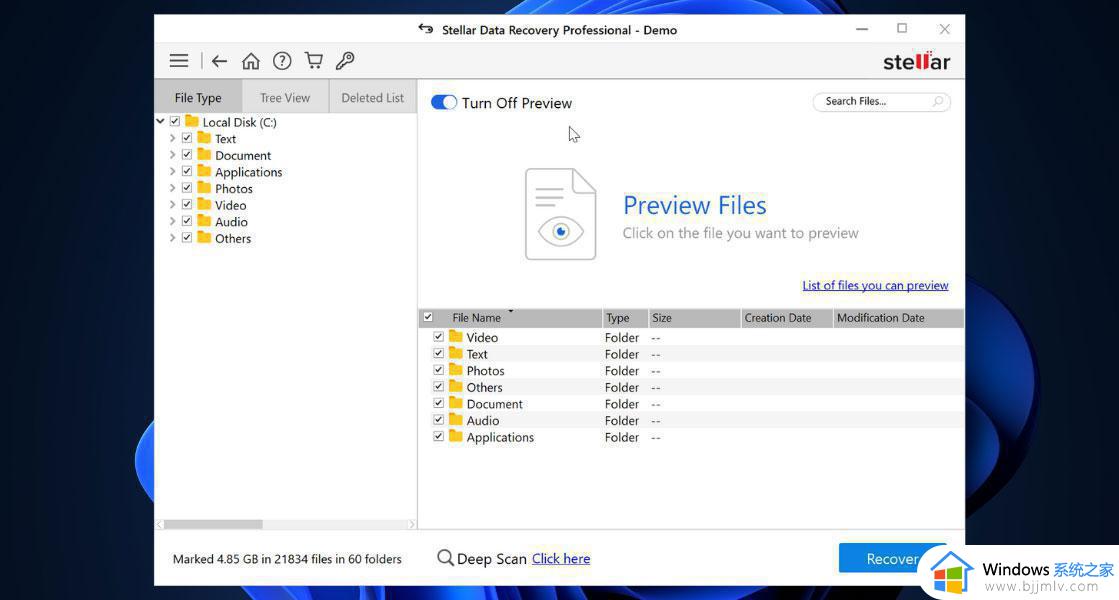This screenshot has width=1119, height=600.
Task: Collapse the Local Disk (C:) tree node
Action: 161,121
